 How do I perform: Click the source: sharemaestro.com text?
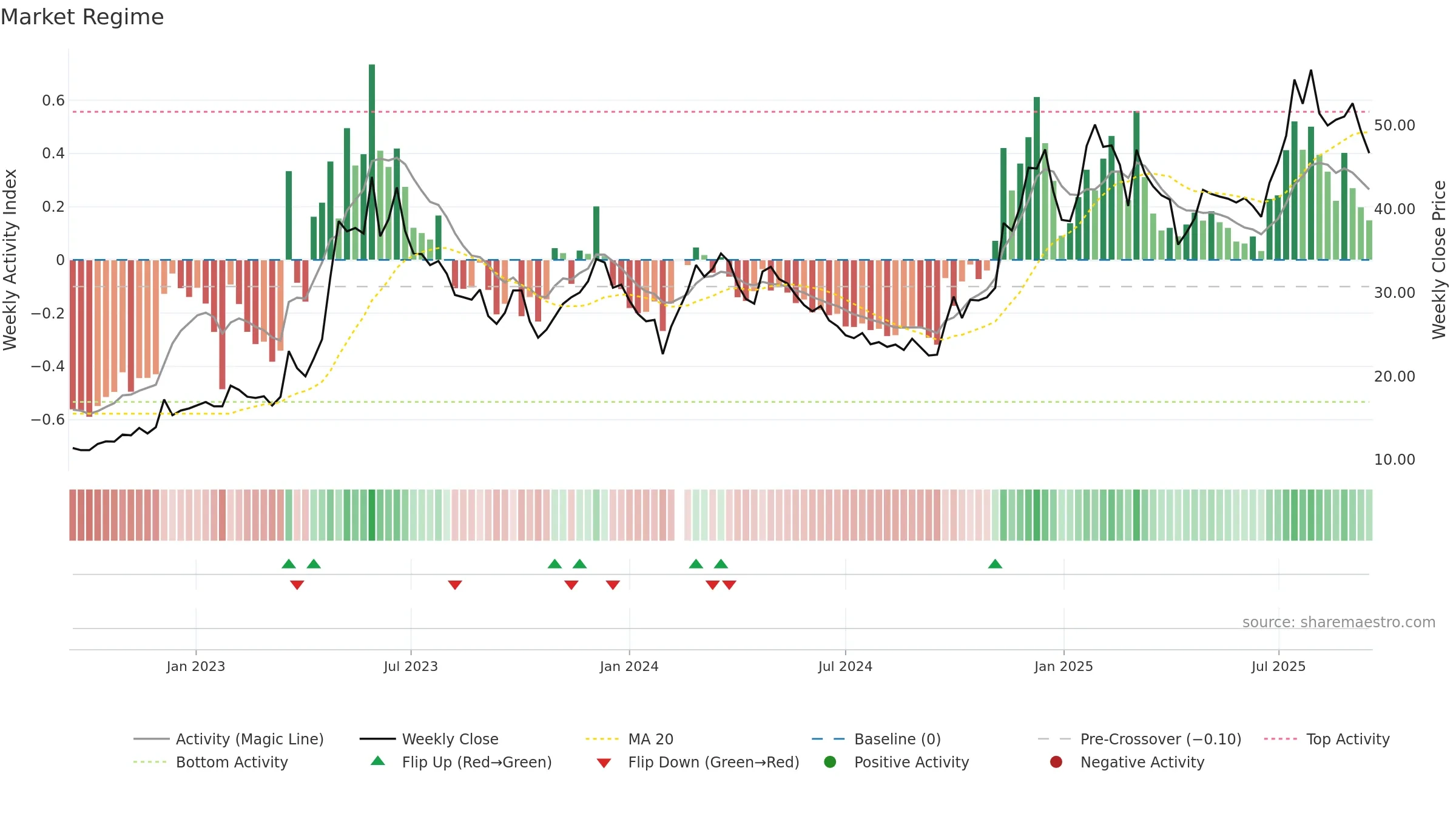tap(1339, 622)
